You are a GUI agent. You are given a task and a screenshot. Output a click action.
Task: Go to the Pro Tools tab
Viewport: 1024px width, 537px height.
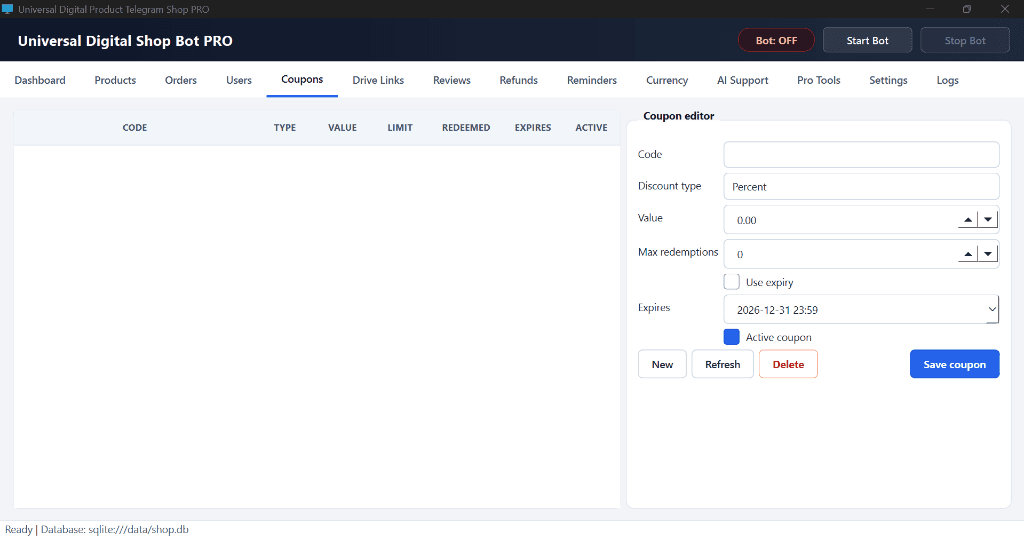818,80
